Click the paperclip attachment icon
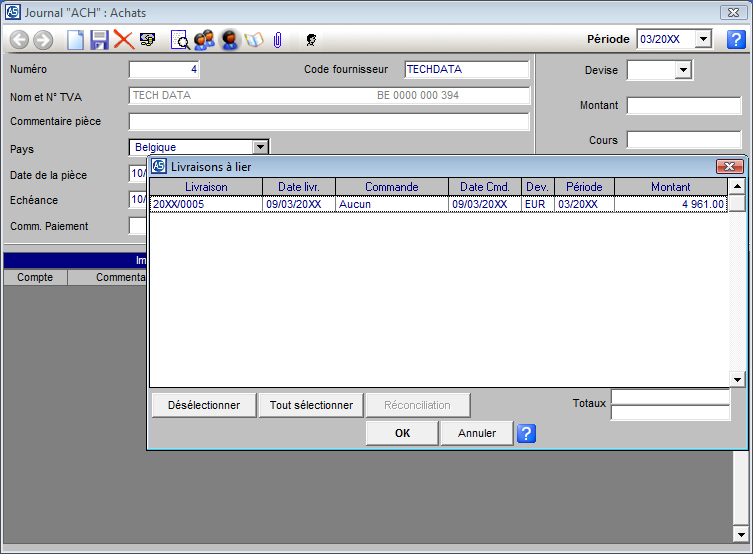 point(278,40)
